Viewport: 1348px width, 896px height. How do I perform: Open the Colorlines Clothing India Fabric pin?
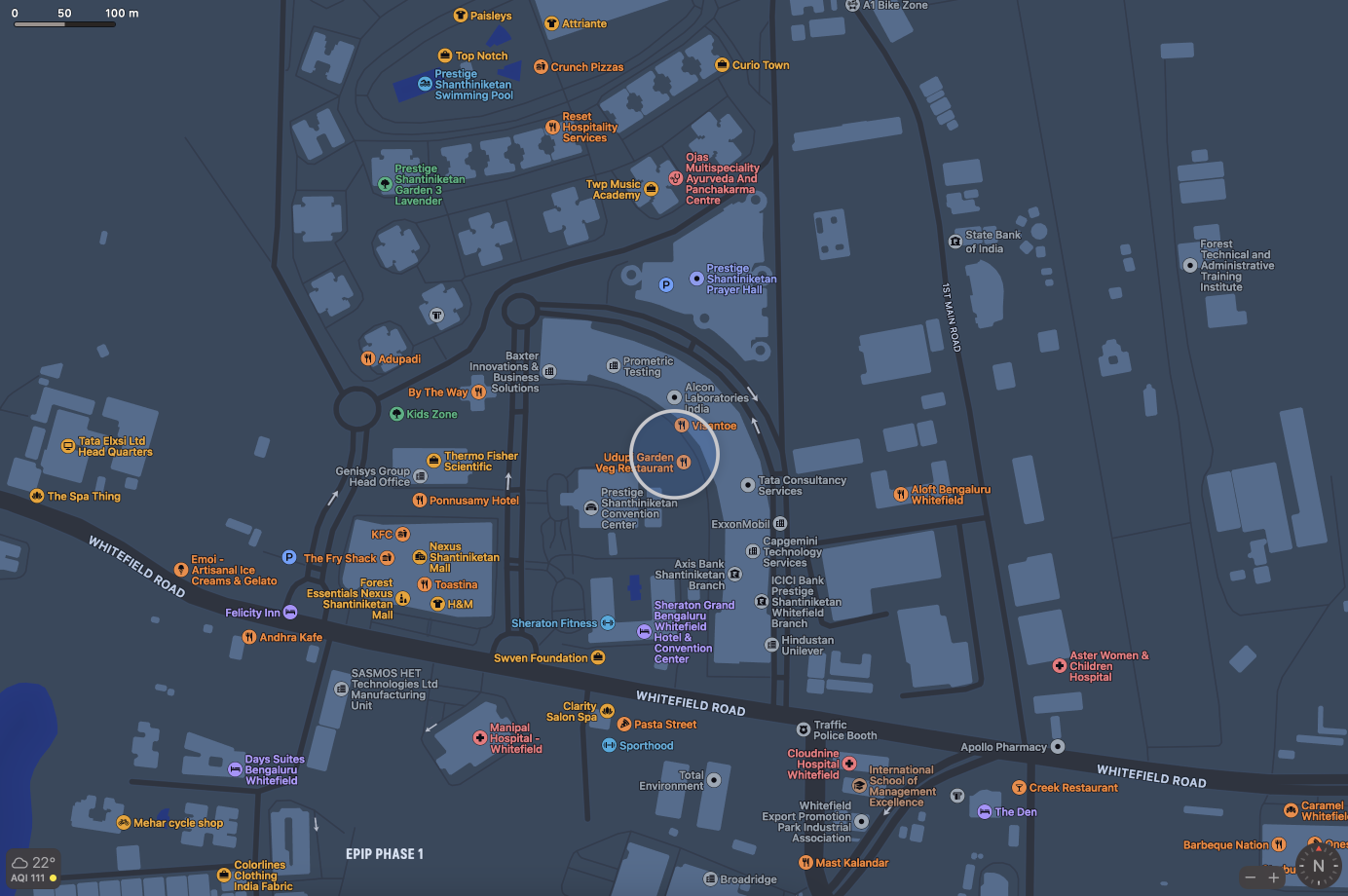point(223,876)
